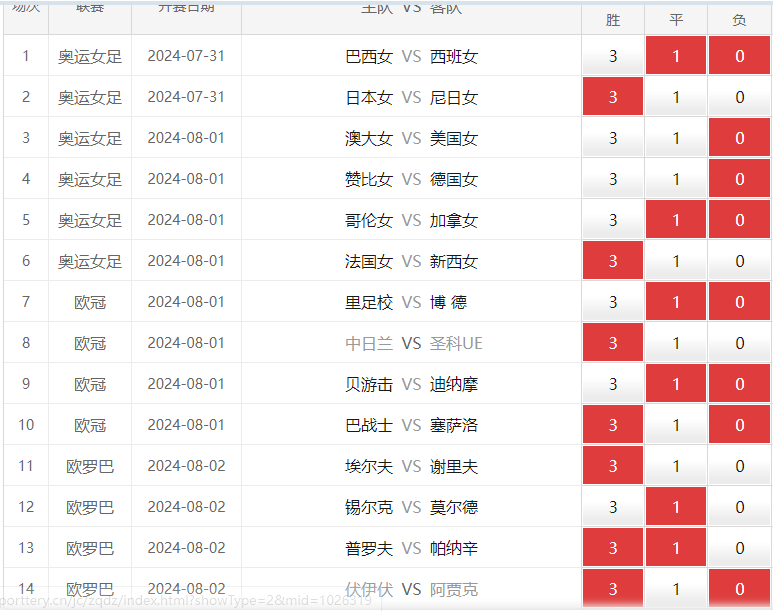The image size is (773, 612).
Task: Deselect win option 3 for 日本女 VS 尼日女
Action: [613, 97]
